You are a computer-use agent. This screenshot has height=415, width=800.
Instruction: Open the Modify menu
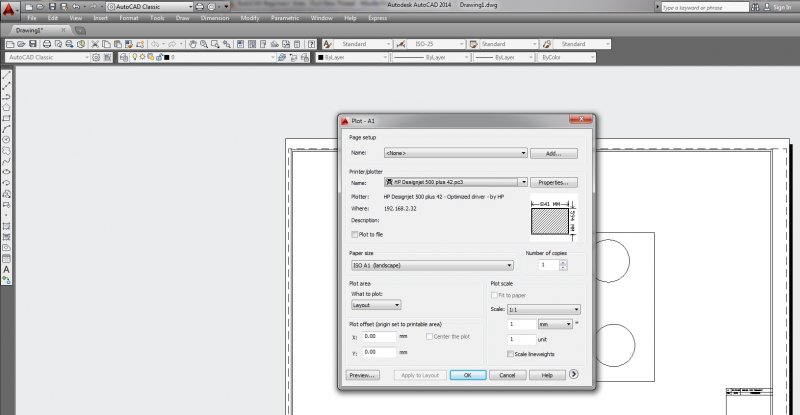[250, 18]
